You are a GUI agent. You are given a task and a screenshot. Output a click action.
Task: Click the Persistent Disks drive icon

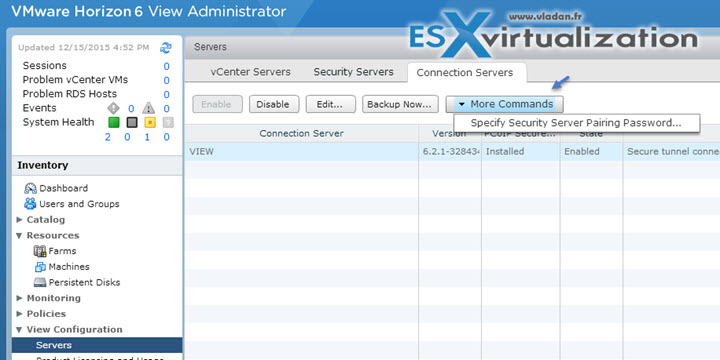(40, 282)
